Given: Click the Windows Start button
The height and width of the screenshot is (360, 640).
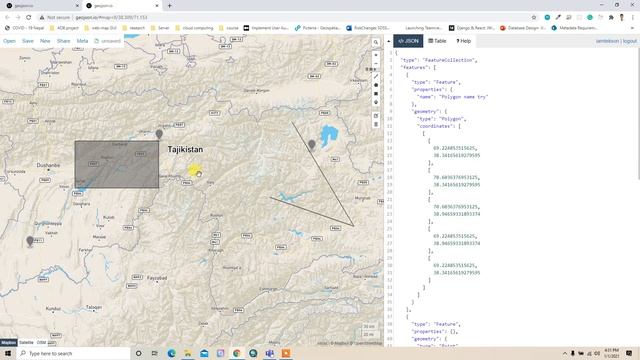Looking at the screenshot, I should [8, 353].
